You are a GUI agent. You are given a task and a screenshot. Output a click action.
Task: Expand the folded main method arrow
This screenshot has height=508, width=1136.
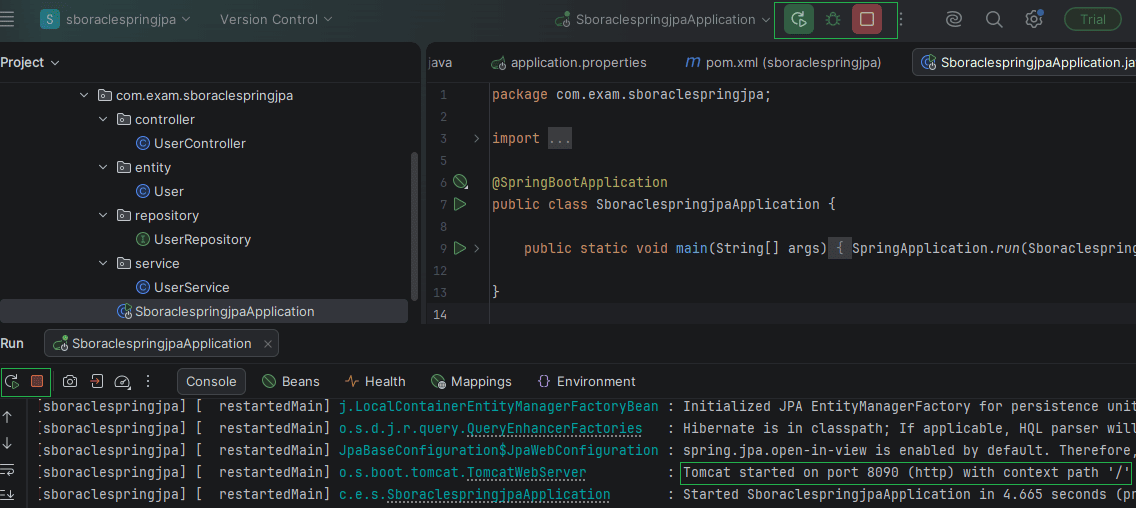(x=476, y=249)
